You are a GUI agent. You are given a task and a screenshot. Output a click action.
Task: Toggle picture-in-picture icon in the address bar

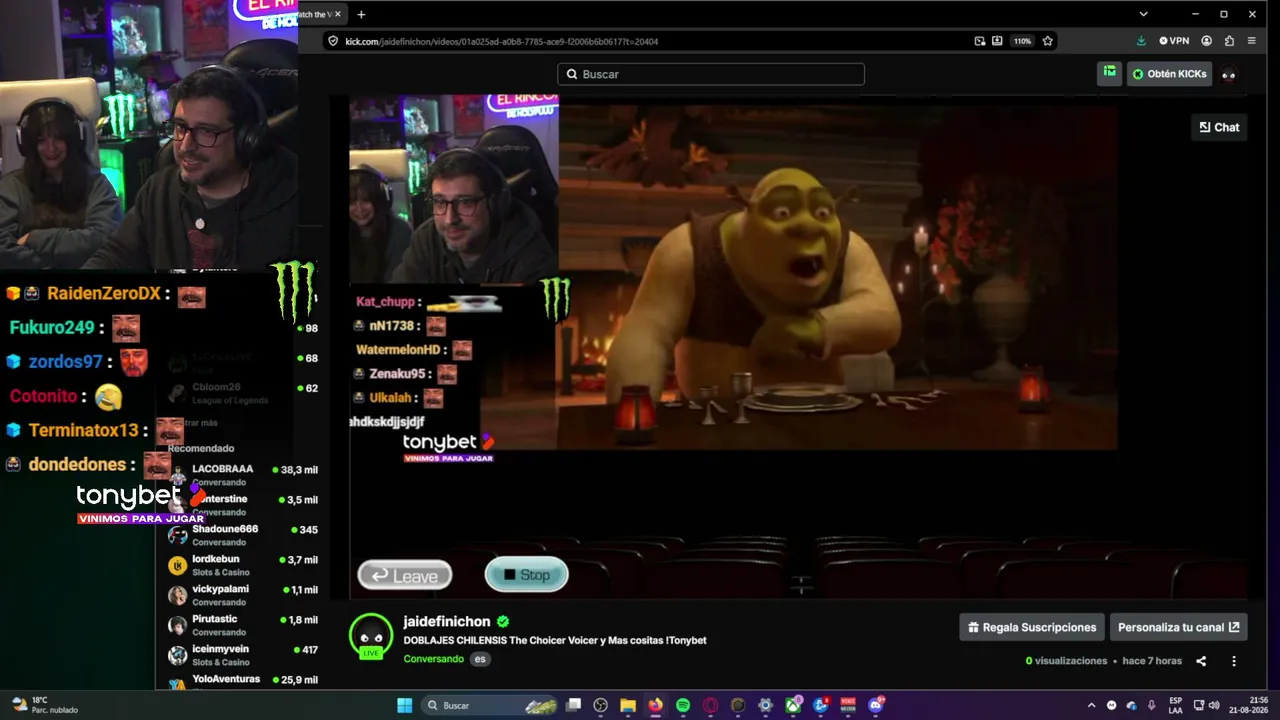click(x=980, y=41)
